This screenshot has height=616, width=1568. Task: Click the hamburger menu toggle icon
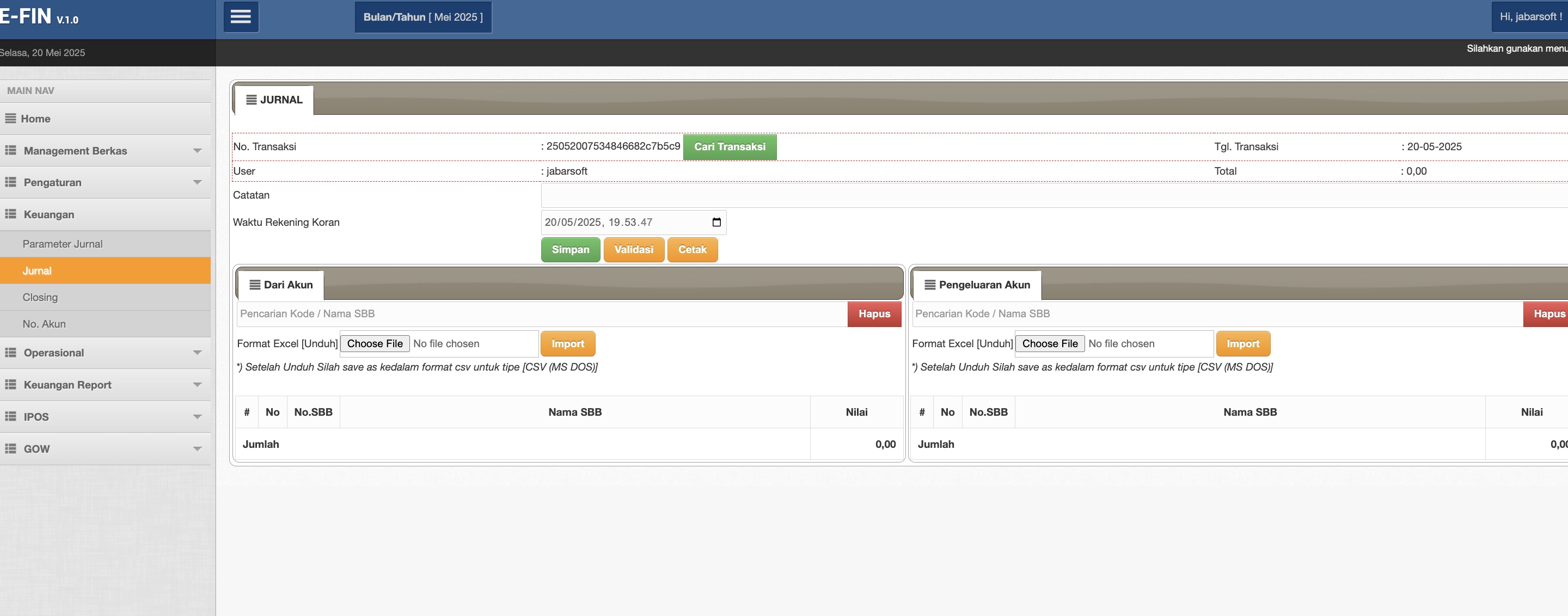click(x=241, y=17)
